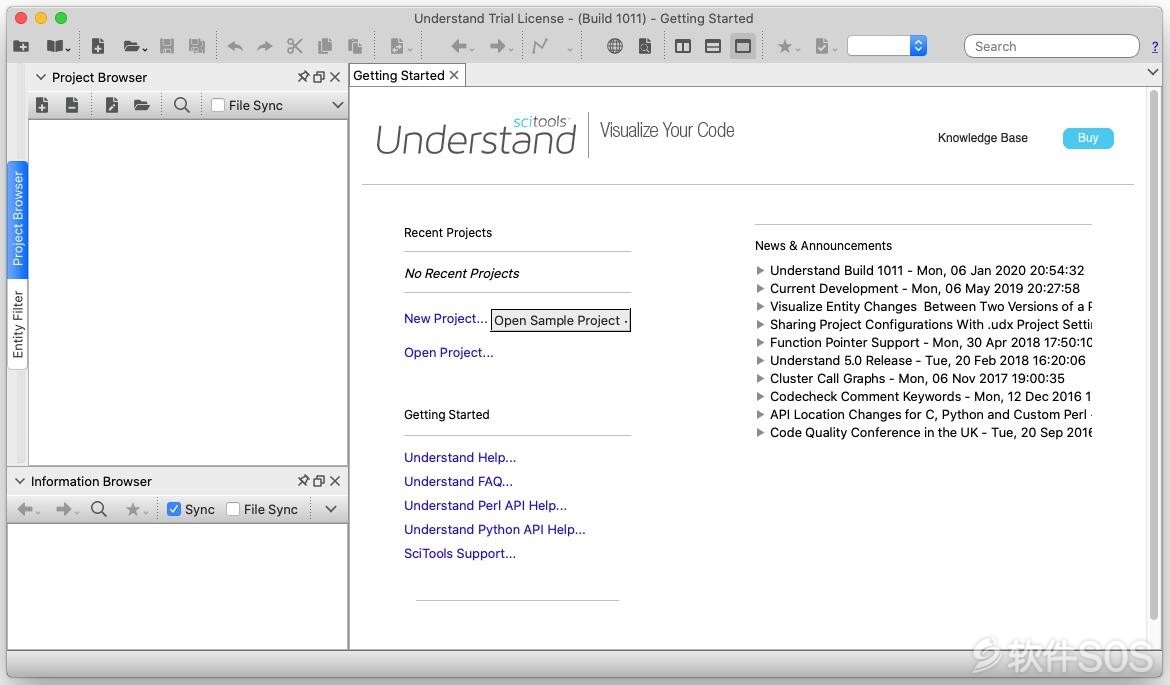Click the graph view zigzag toolbar icon
This screenshot has width=1170, height=685.
coord(540,46)
